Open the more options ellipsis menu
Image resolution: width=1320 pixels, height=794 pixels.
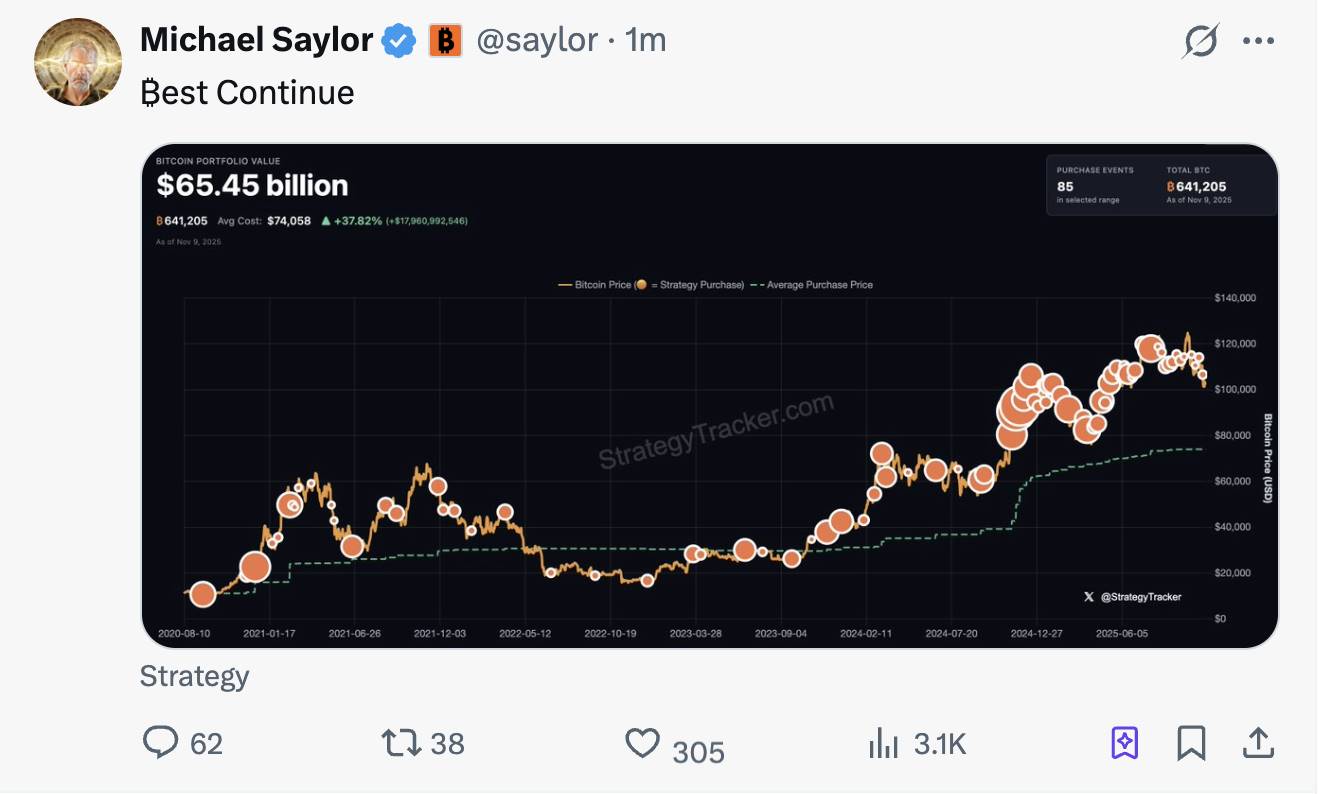coord(1258,40)
